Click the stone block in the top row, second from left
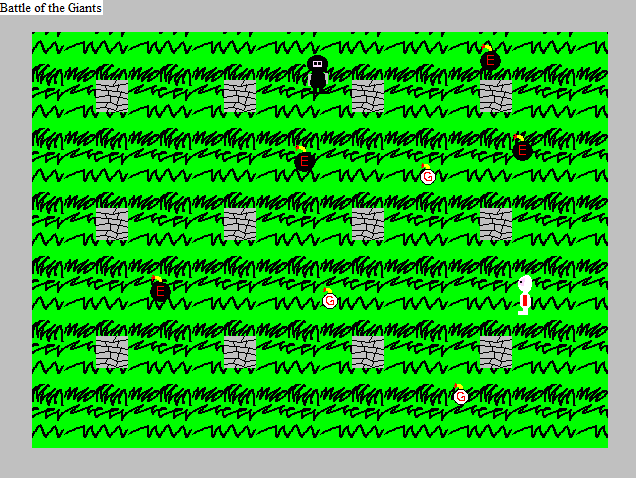636x478 pixels. (239, 96)
